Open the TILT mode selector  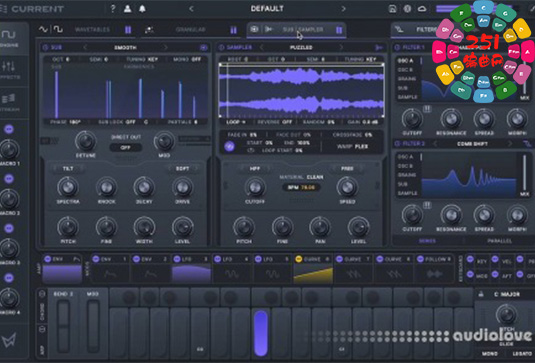click(68, 169)
